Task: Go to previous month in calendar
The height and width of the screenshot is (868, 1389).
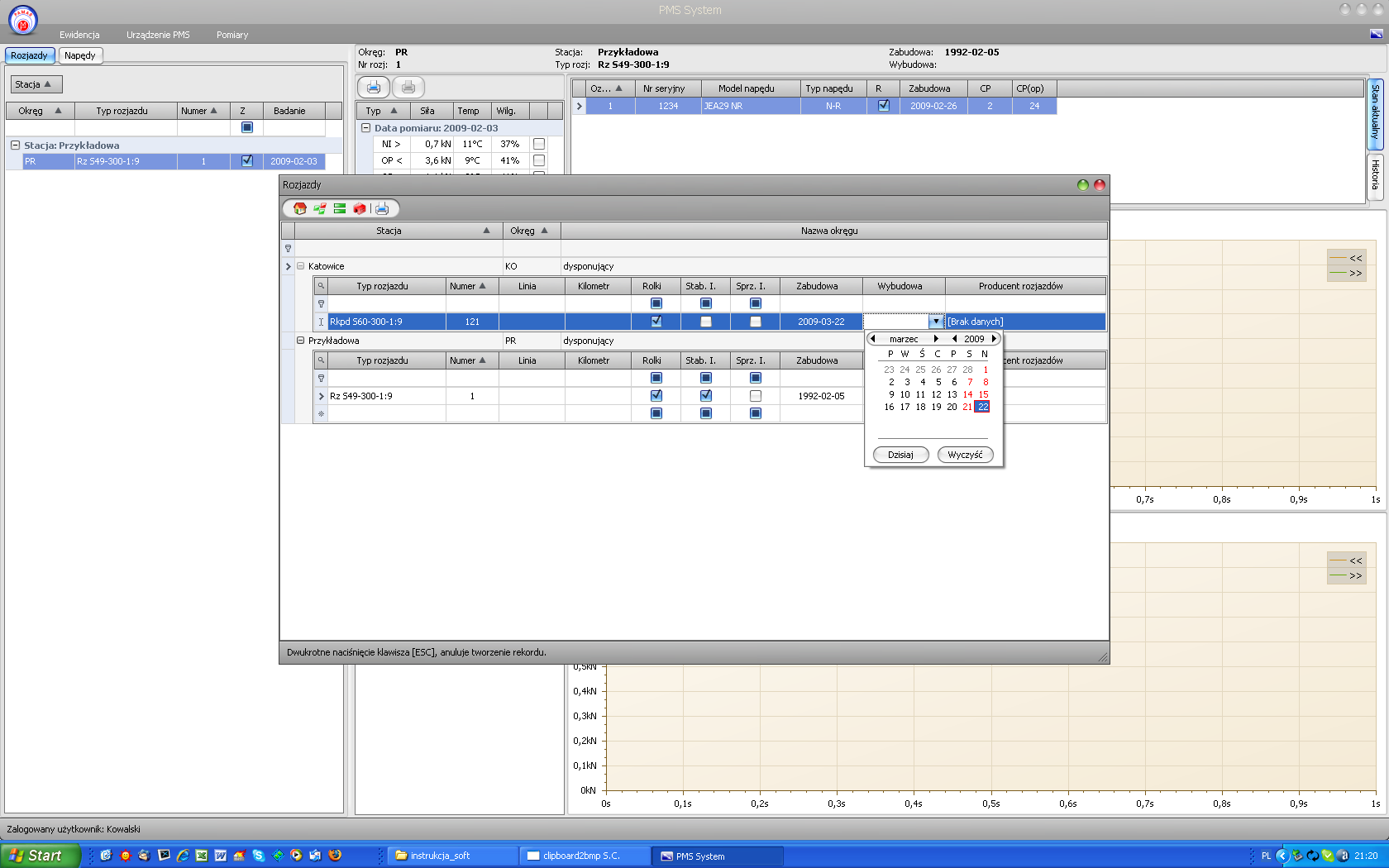Action: pyautogui.click(x=872, y=339)
